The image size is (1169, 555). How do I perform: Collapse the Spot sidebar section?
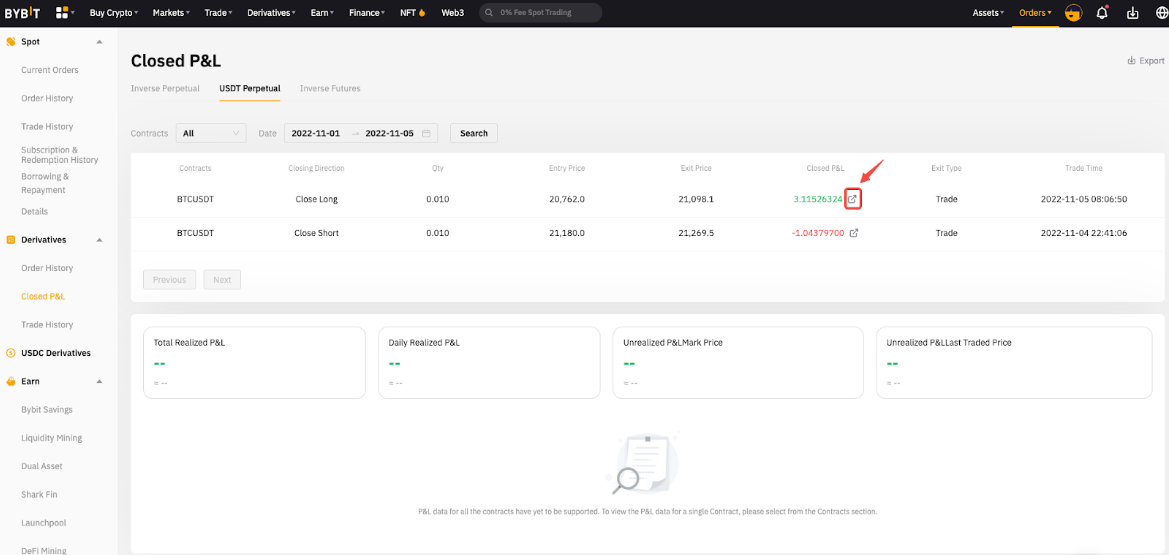click(x=99, y=42)
